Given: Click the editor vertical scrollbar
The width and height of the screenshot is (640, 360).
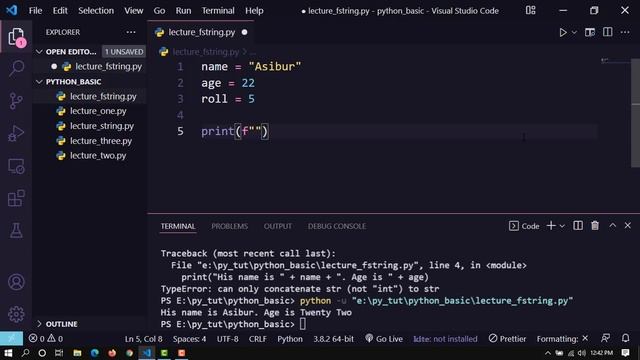Looking at the screenshot, I should point(635,113).
